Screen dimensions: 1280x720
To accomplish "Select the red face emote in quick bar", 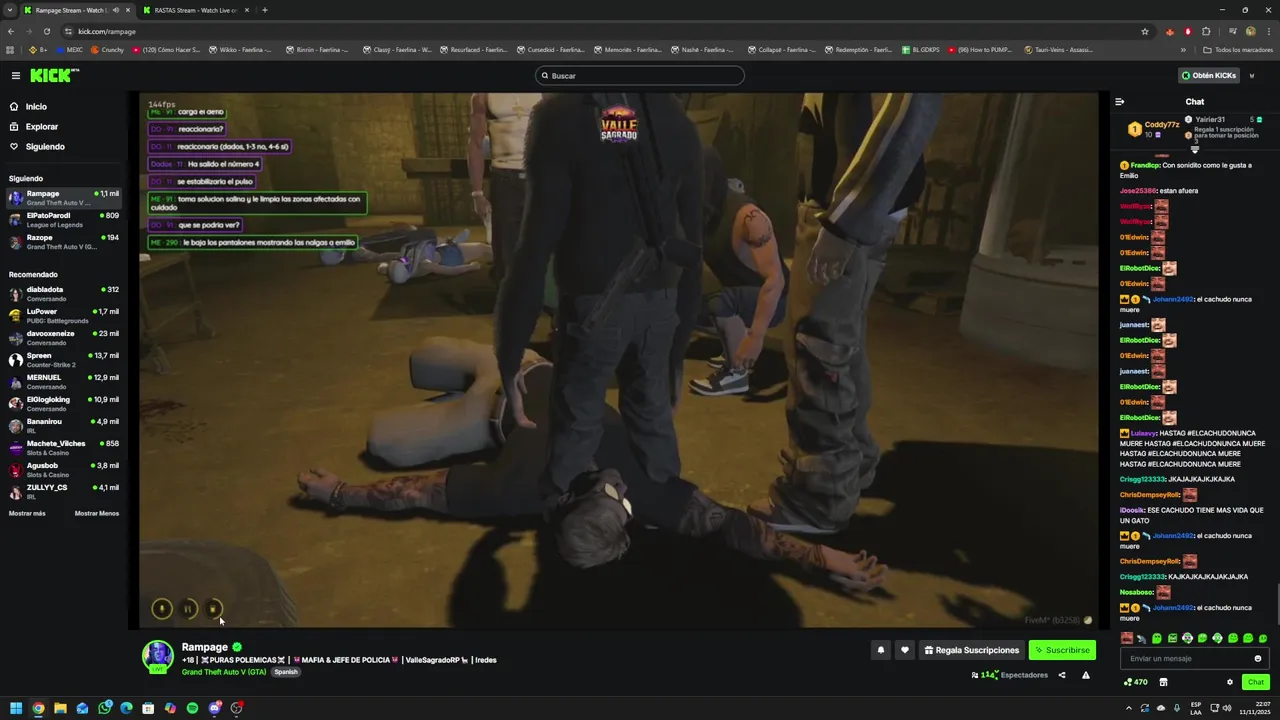I will click(x=1127, y=638).
